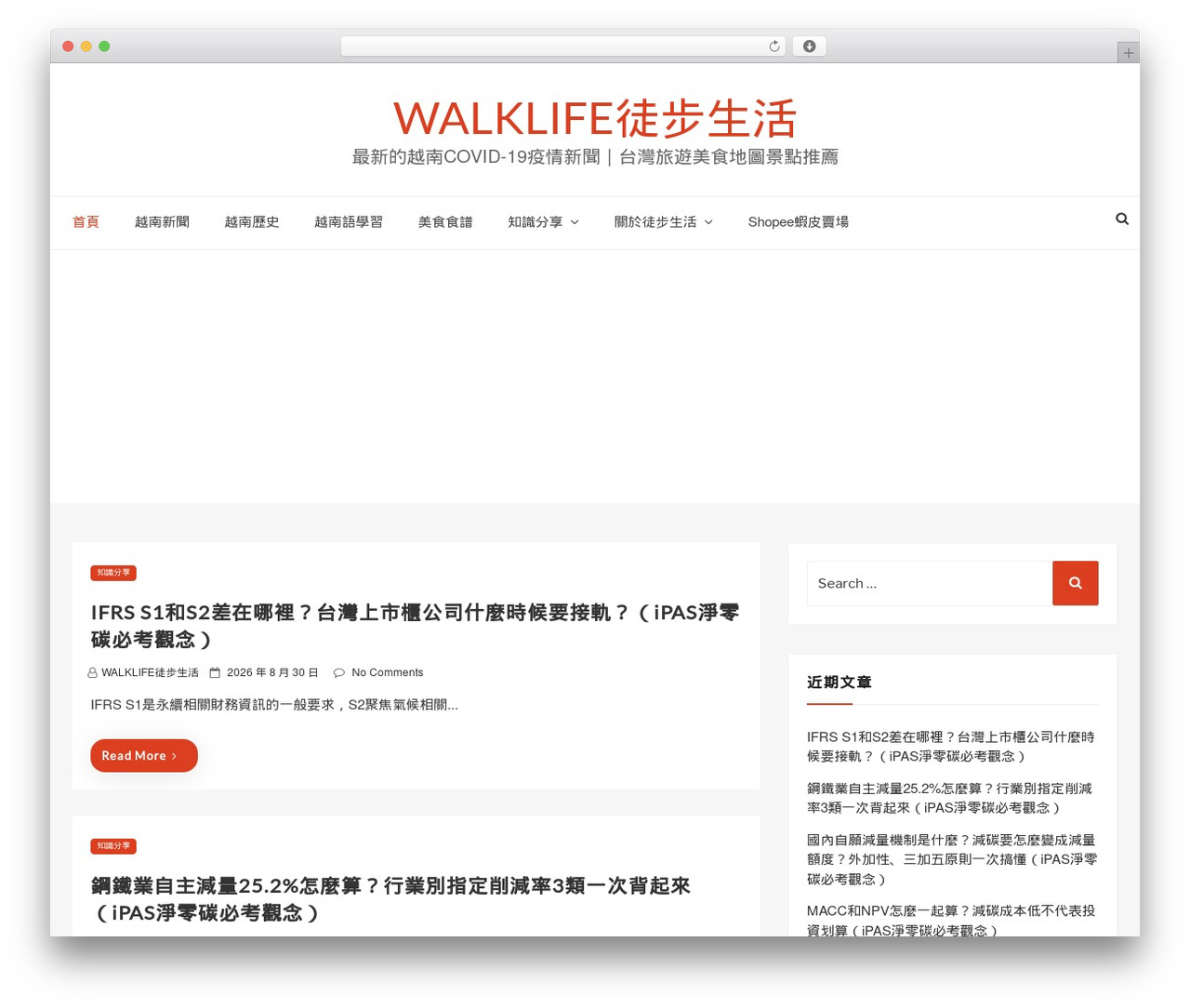Click the header search magnifier icon

[1122, 219]
